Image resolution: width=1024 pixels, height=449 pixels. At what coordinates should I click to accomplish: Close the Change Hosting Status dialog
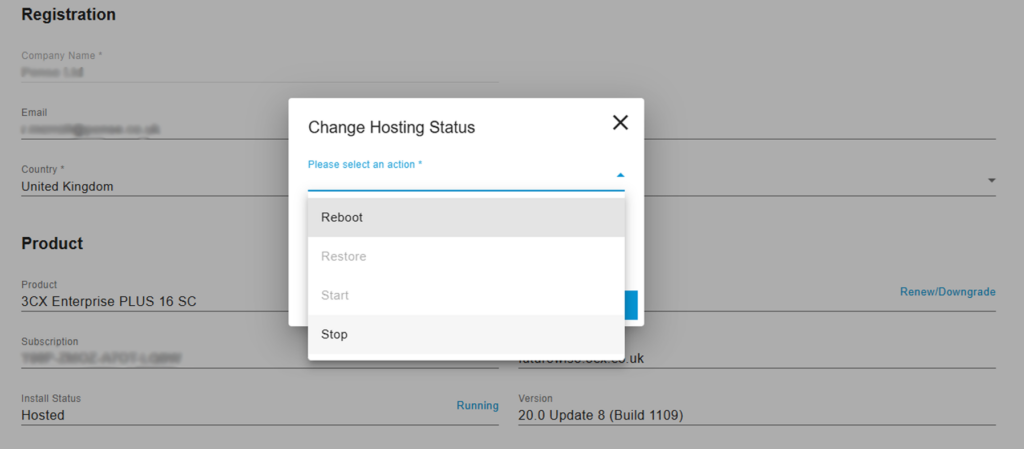click(x=620, y=123)
